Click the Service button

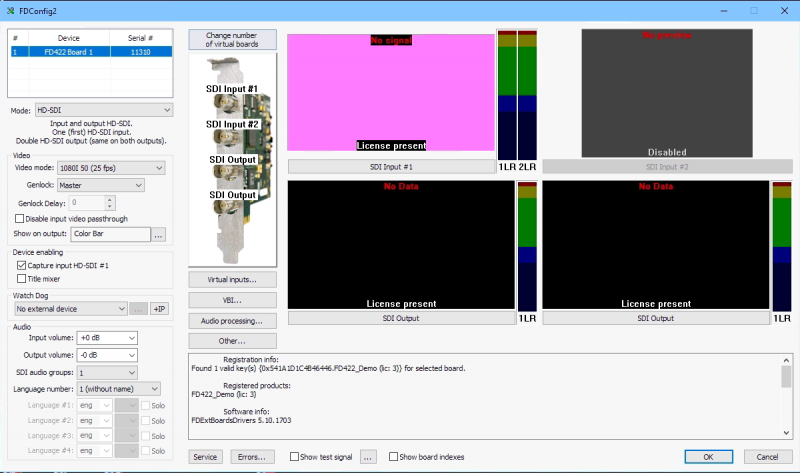point(206,457)
